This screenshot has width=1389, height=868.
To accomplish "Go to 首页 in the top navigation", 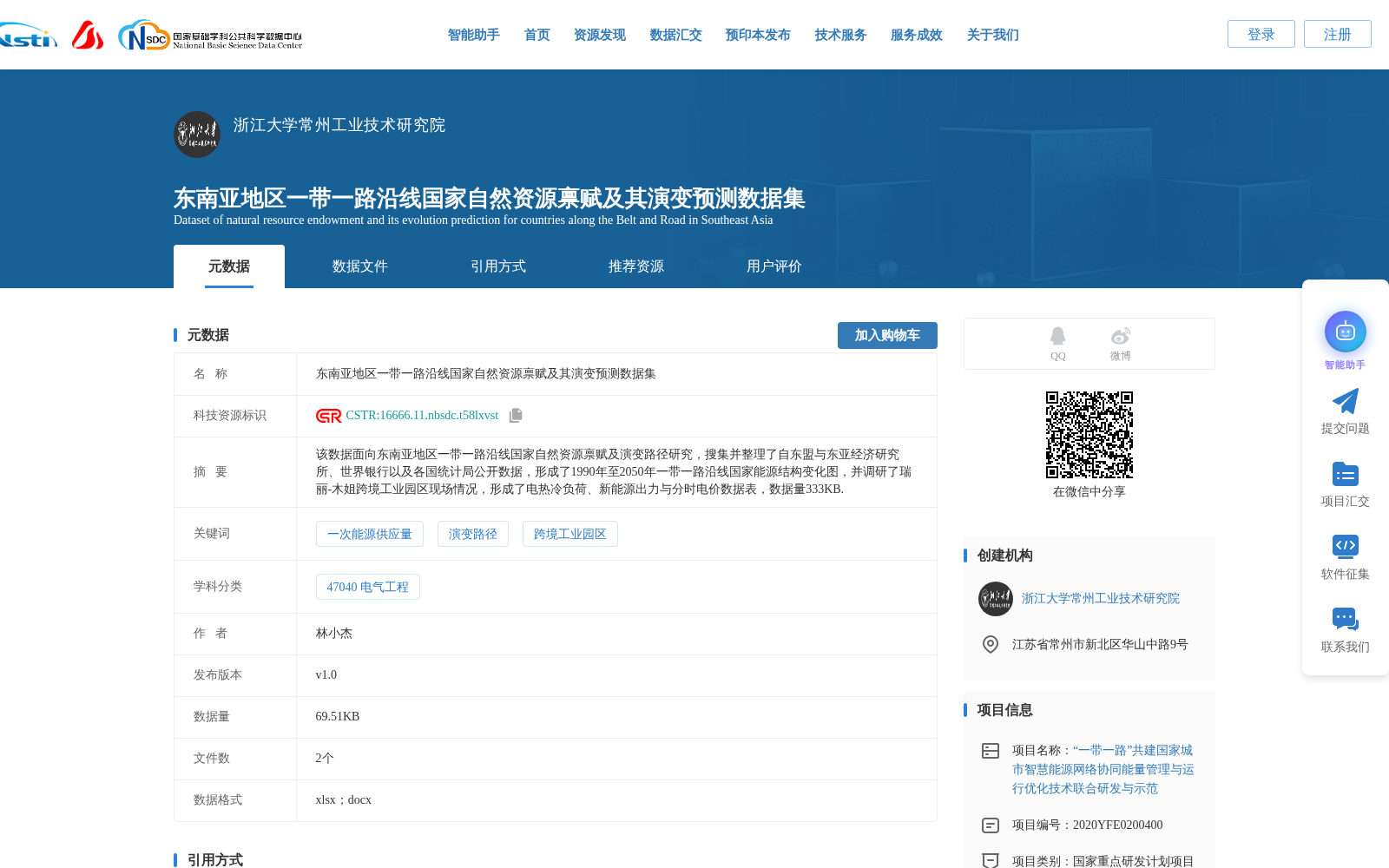I will (x=537, y=35).
